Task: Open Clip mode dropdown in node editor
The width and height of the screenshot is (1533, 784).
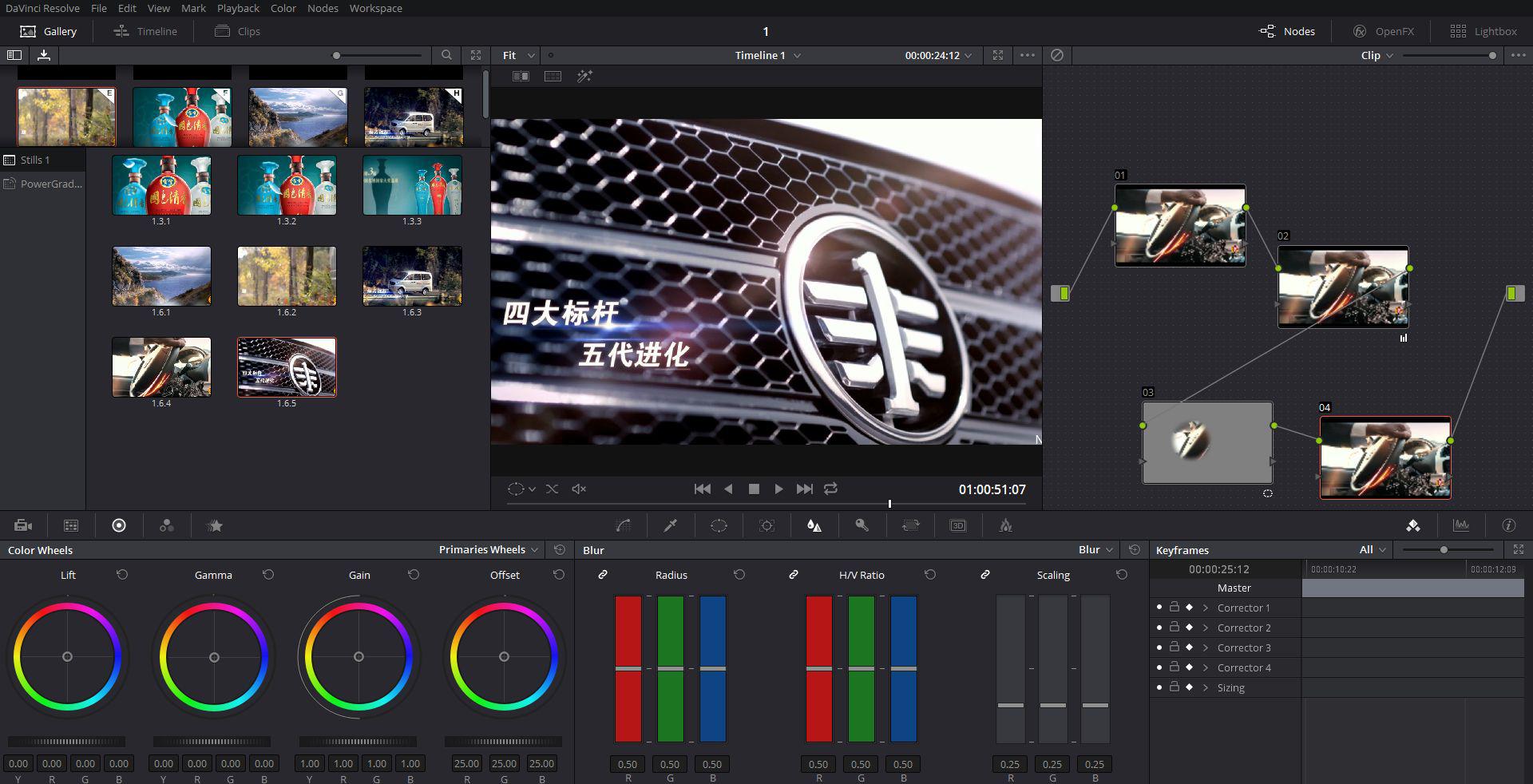Action: (1377, 55)
